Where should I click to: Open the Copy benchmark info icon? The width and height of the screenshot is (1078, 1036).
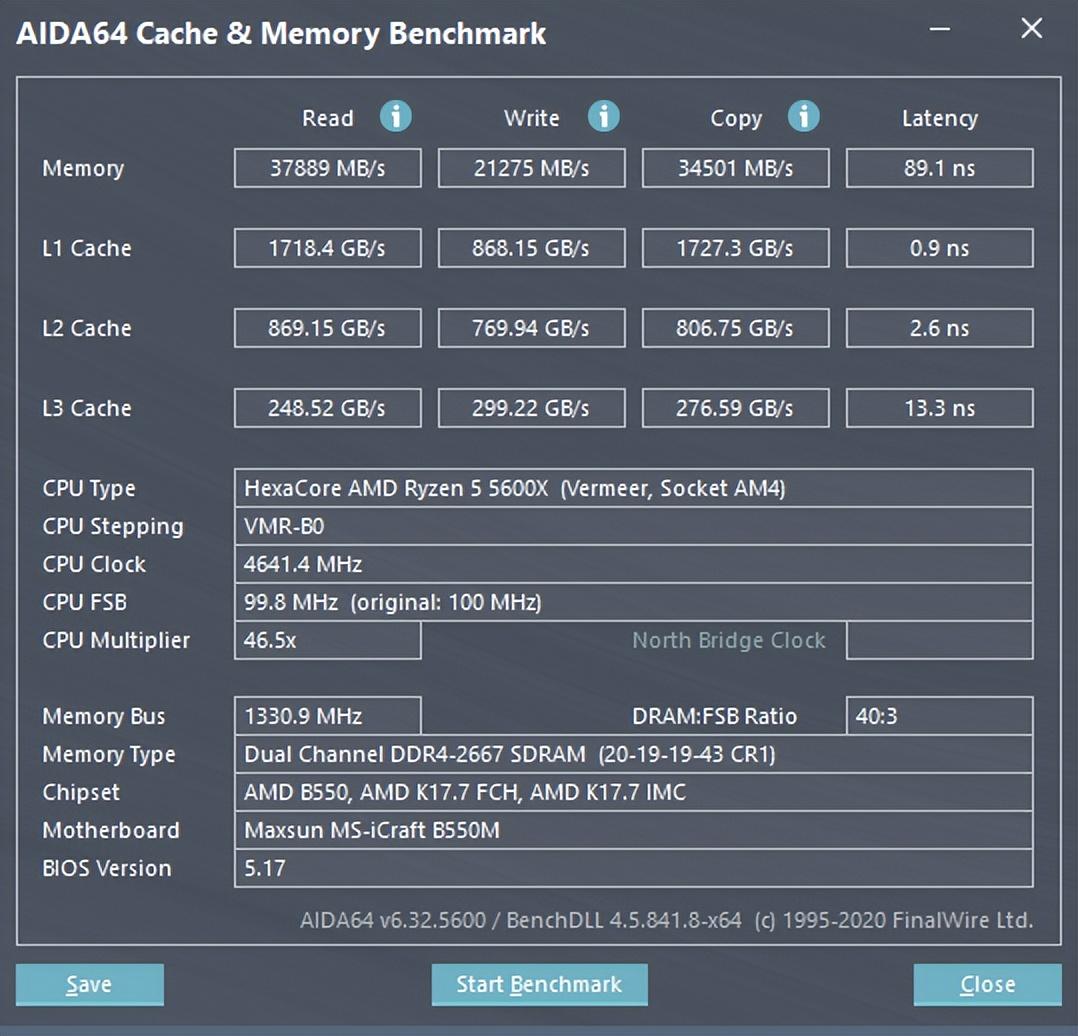point(804,117)
